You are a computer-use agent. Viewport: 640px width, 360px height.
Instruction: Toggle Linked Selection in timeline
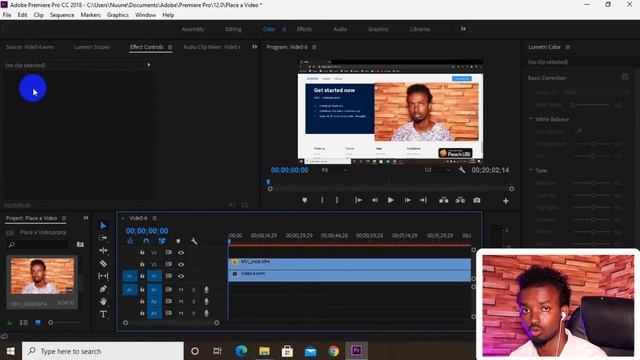[162, 241]
